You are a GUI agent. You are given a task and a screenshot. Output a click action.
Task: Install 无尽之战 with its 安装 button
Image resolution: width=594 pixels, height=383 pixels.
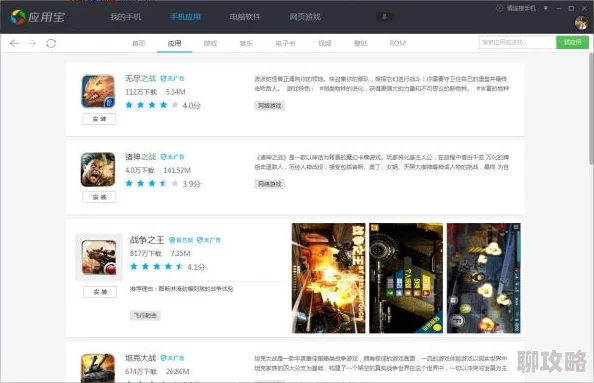point(99,119)
